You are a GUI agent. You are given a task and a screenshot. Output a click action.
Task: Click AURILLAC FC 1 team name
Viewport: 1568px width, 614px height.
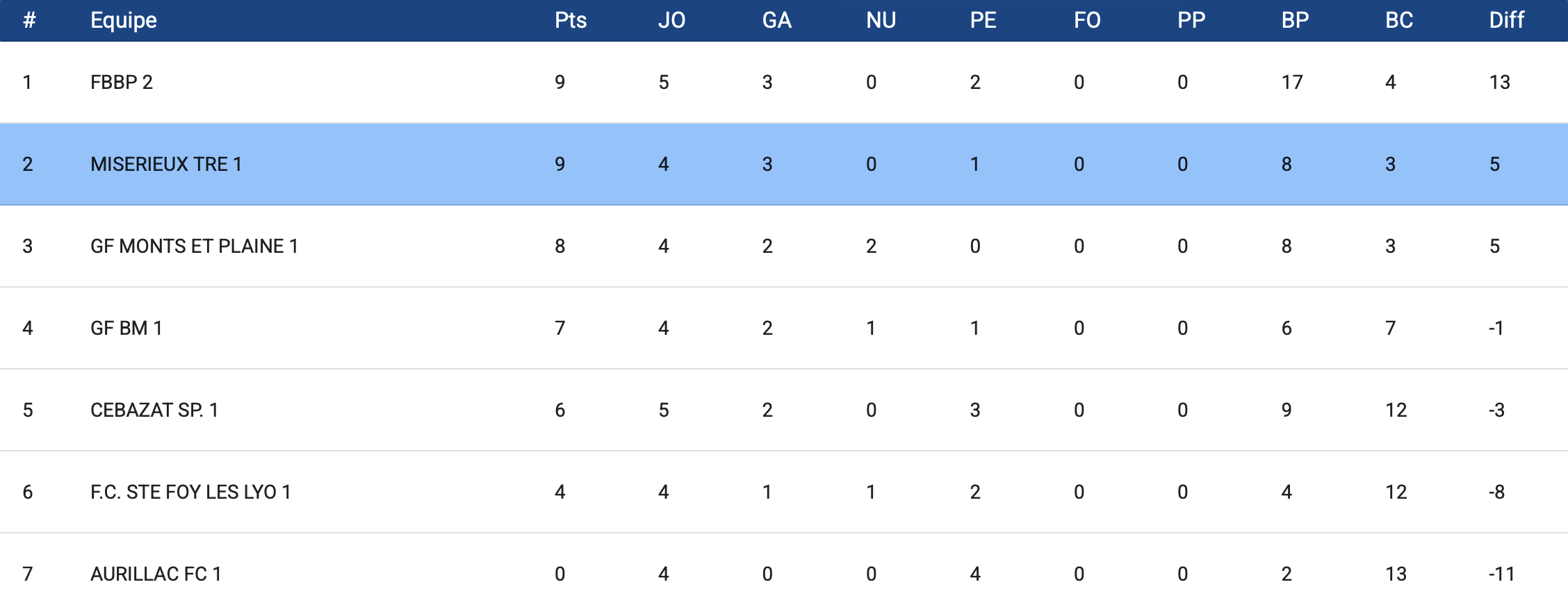pos(156,574)
